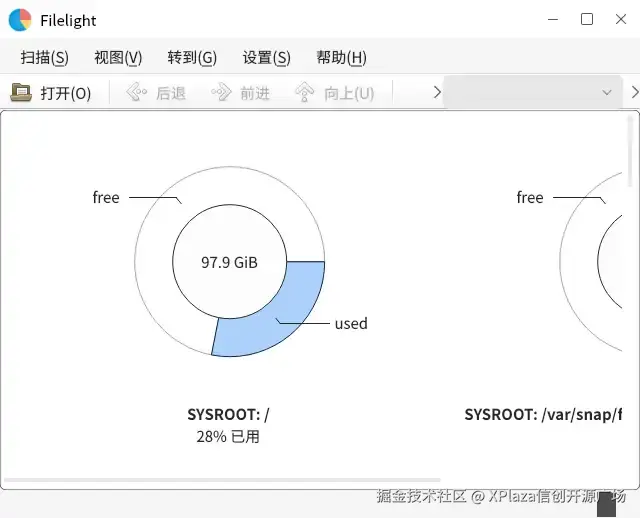This screenshot has width=640, height=518.
Task: Click the right-edge toolbar overflow chevron
Action: (x=634, y=93)
